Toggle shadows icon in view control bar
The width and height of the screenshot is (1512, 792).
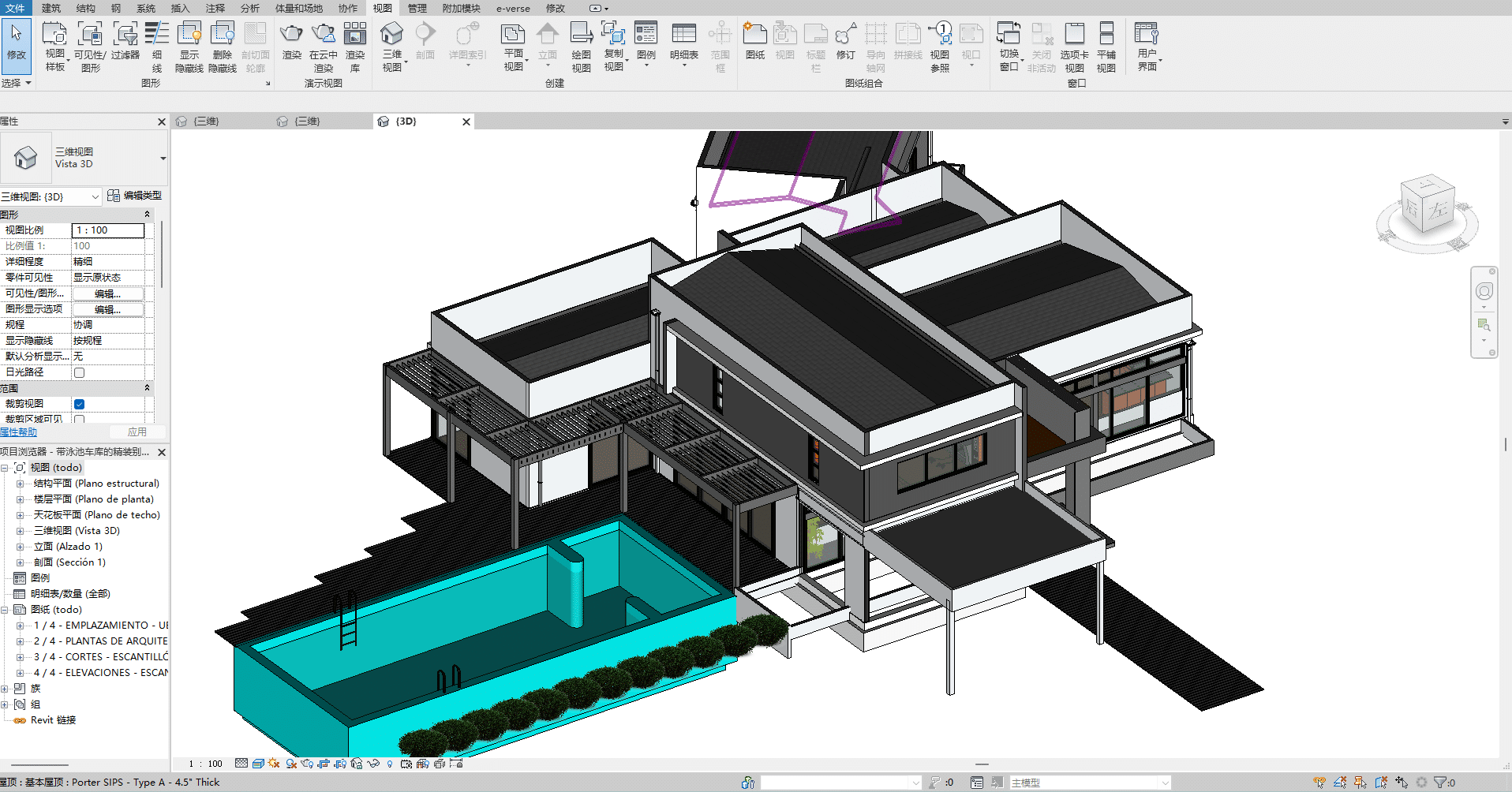(x=291, y=764)
